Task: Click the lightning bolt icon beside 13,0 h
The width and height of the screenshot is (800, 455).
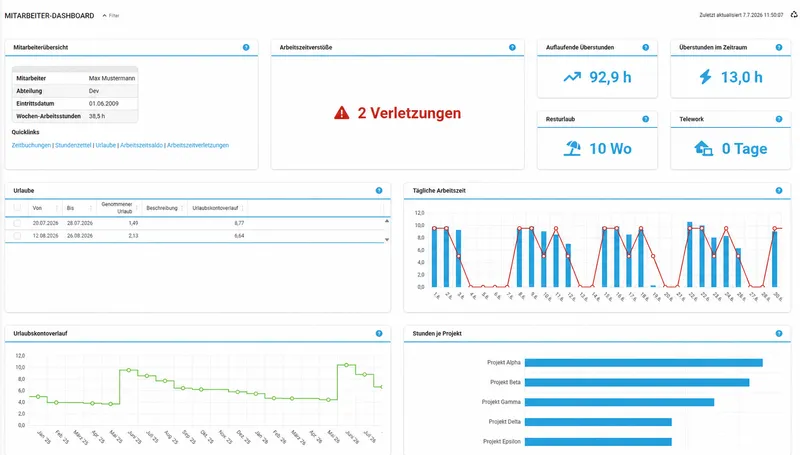Action: pyautogui.click(x=705, y=77)
